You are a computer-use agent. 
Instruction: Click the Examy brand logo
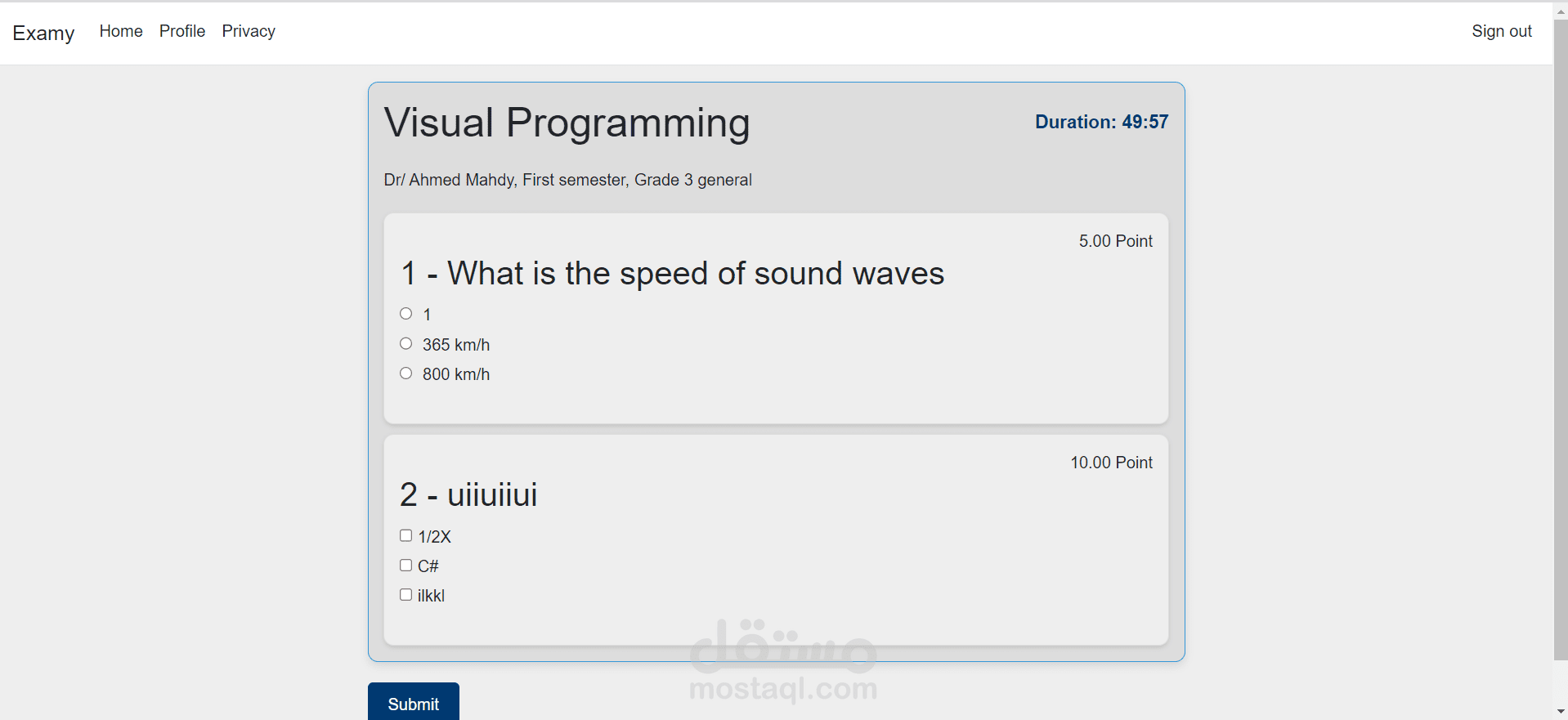pos(43,33)
